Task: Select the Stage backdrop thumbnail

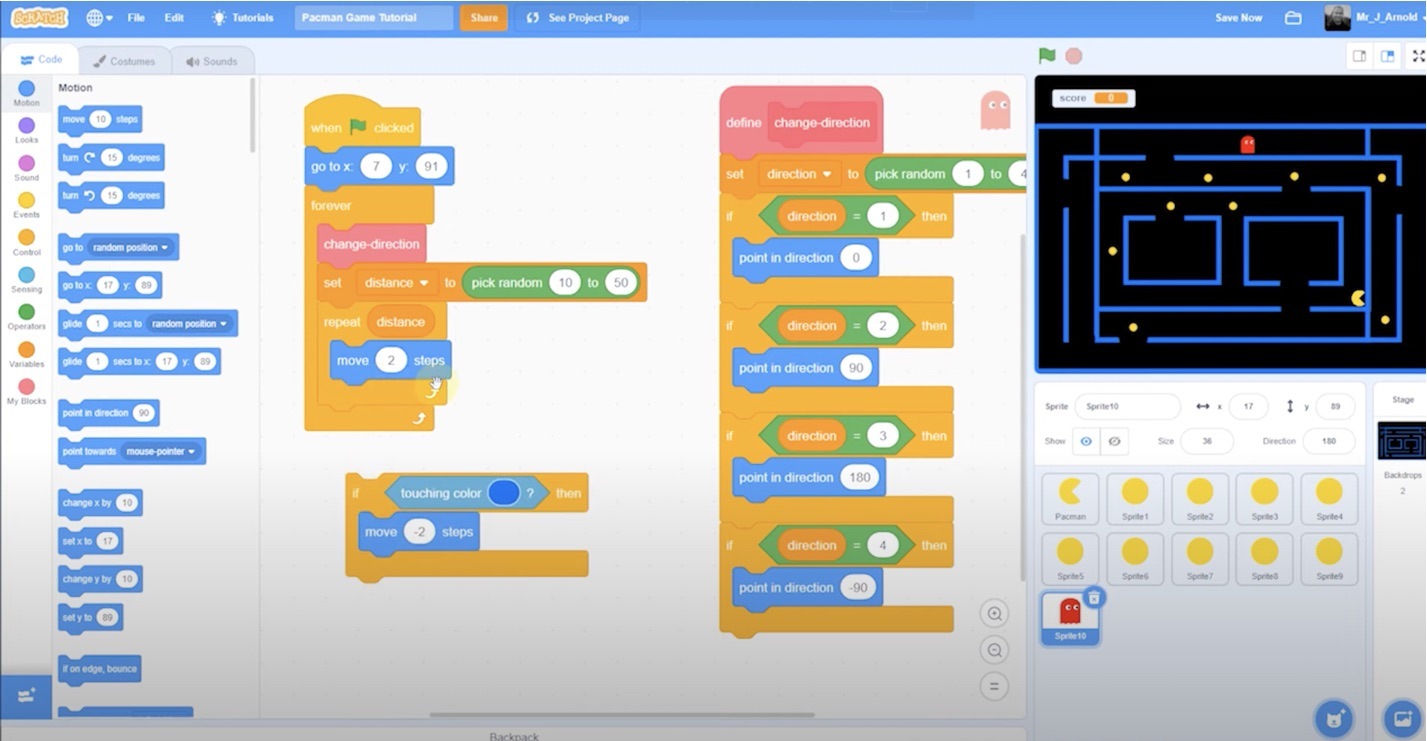Action: click(x=1400, y=441)
